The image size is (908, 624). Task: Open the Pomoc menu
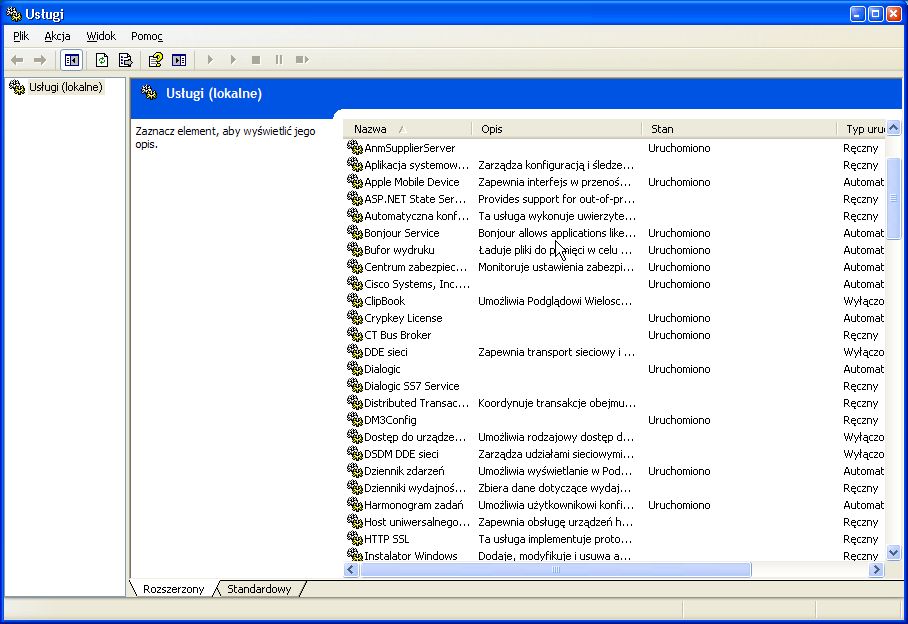point(147,36)
